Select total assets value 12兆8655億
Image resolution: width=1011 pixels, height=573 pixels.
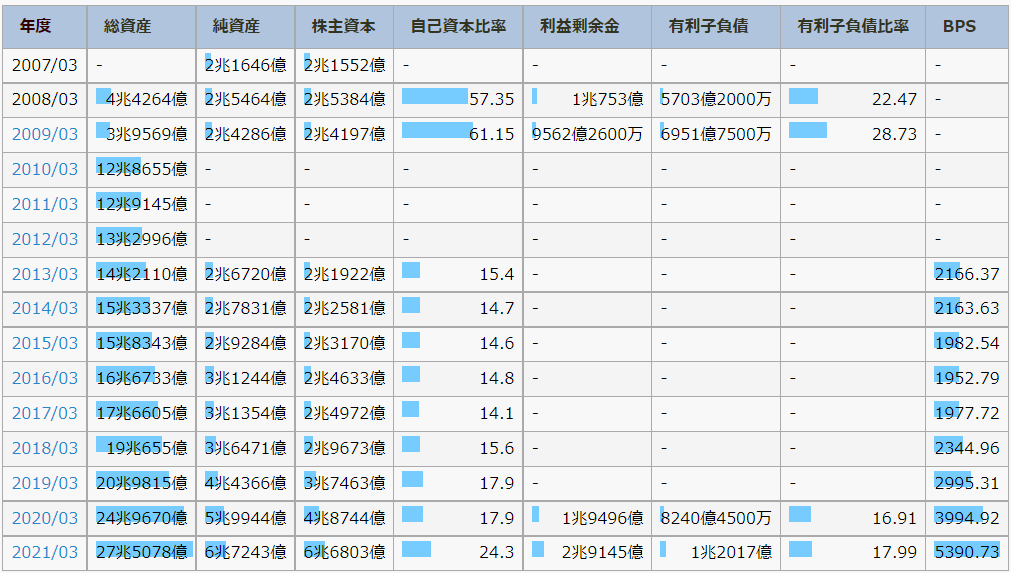click(142, 169)
